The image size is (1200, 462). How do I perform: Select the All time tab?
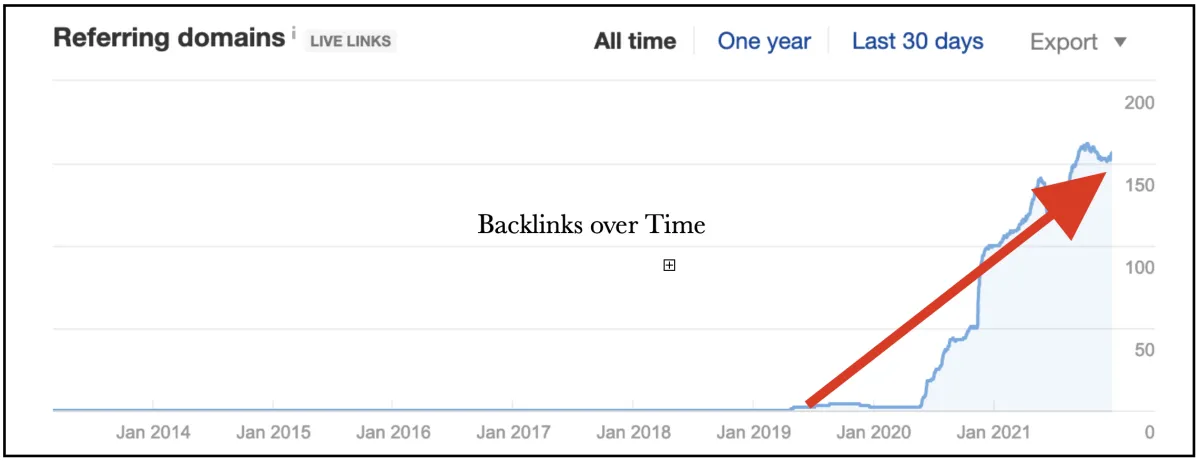[635, 41]
